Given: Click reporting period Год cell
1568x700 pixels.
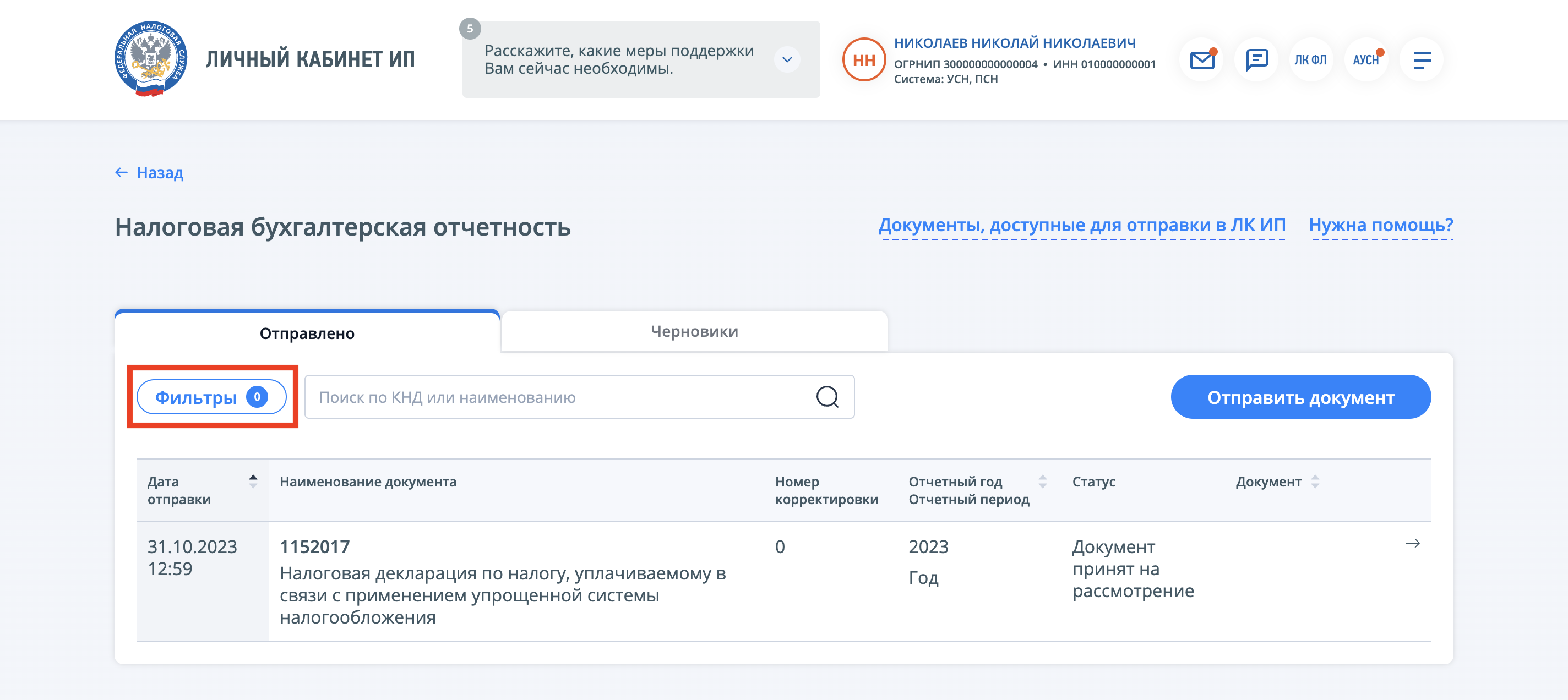Looking at the screenshot, I should coord(923,577).
